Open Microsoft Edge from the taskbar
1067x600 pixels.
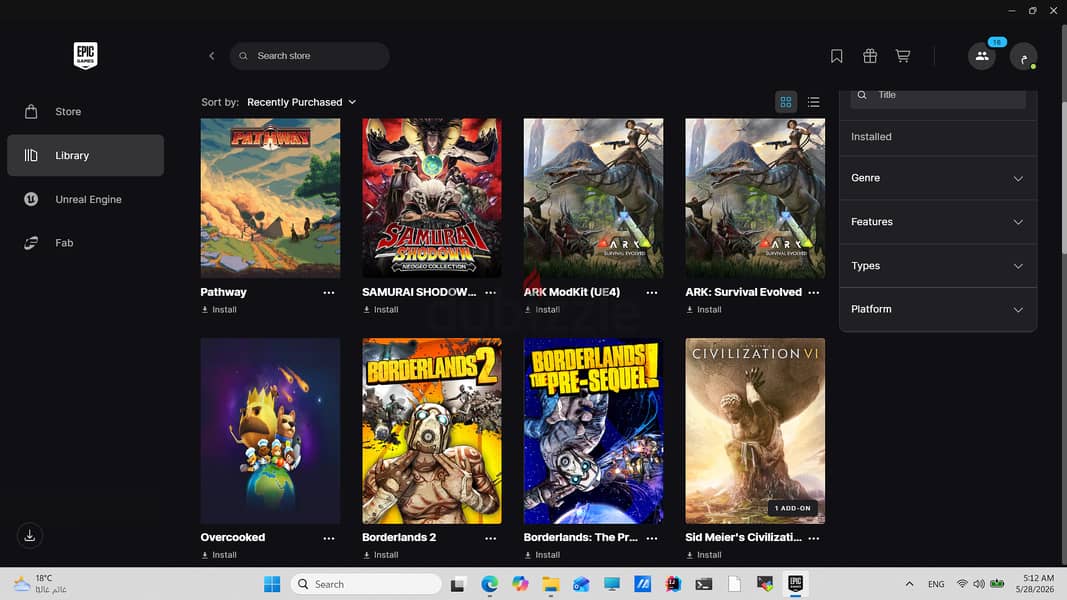point(489,584)
